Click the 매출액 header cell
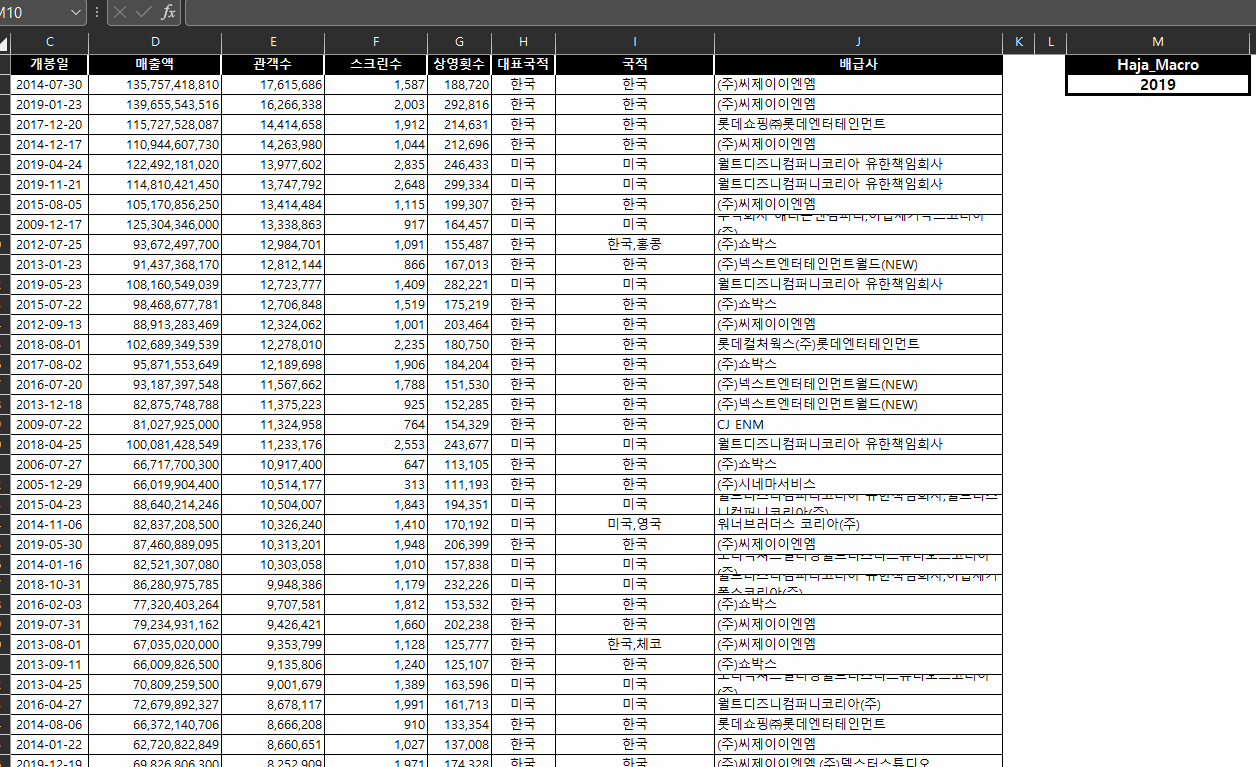Screen dimensions: 1256x767 155,64
